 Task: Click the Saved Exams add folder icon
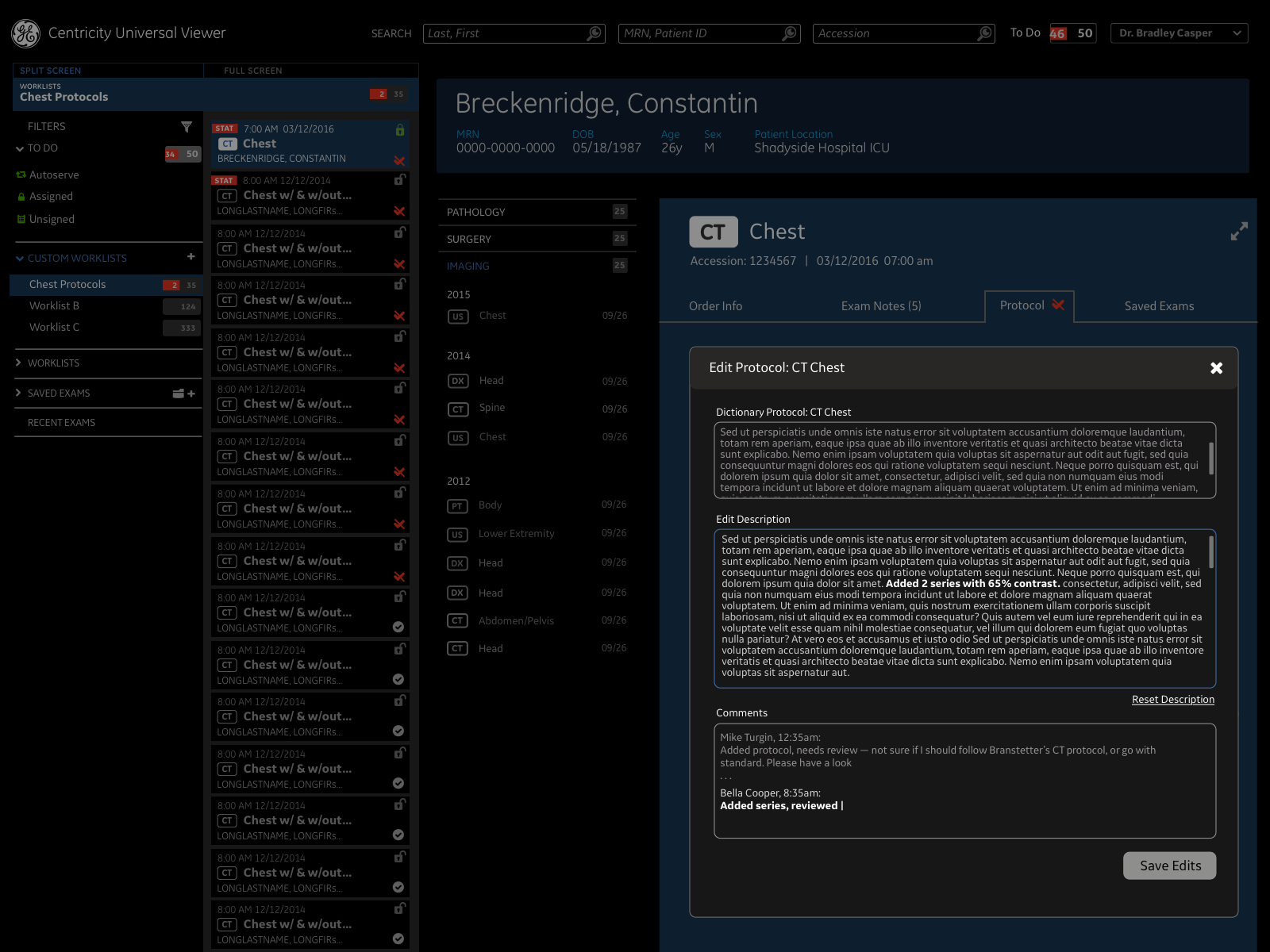[183, 393]
